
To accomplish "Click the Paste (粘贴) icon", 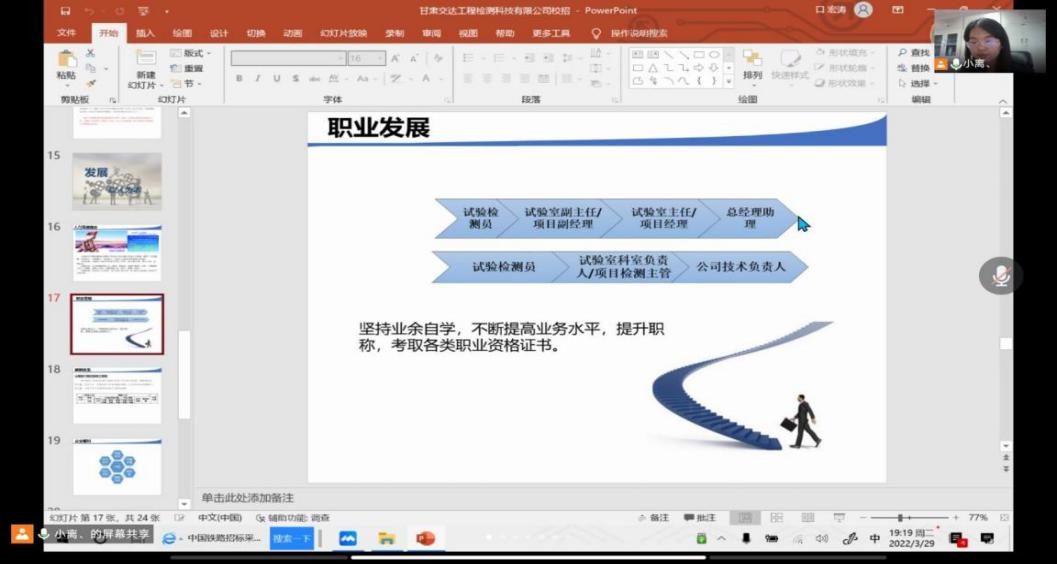I will [66, 59].
